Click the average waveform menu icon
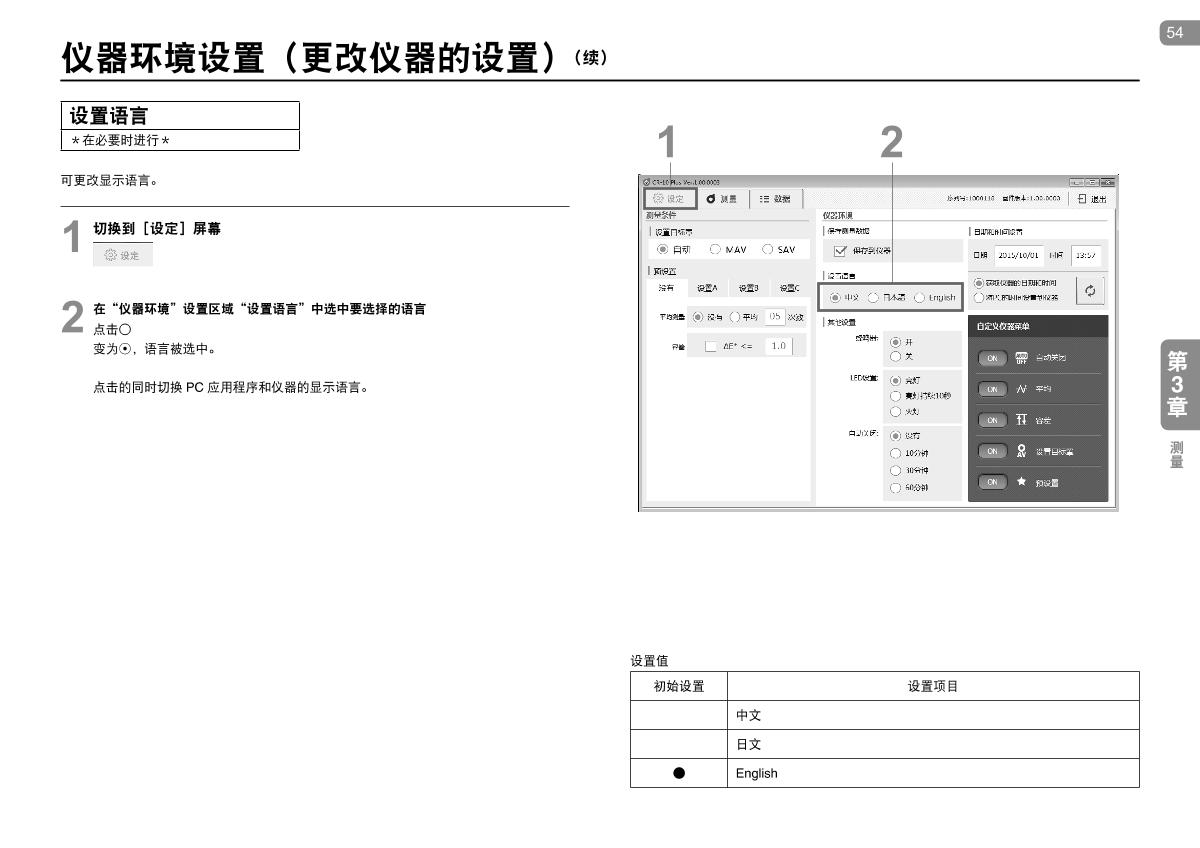Viewport: 1200px width, 848px height. [1021, 389]
